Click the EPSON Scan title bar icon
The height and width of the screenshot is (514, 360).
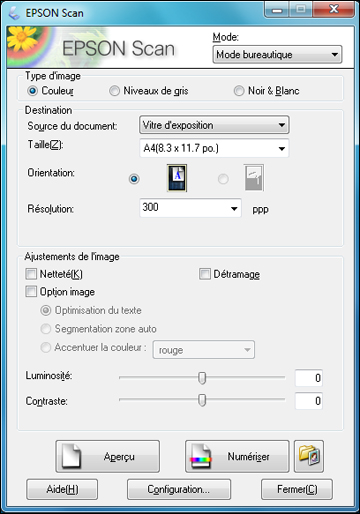coord(14,13)
